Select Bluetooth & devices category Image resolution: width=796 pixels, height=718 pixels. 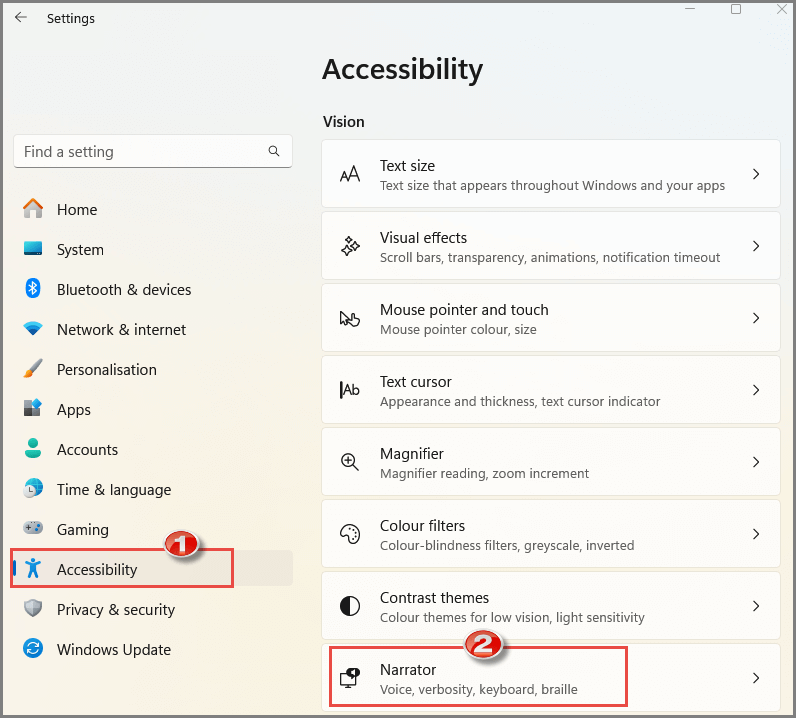point(152,289)
